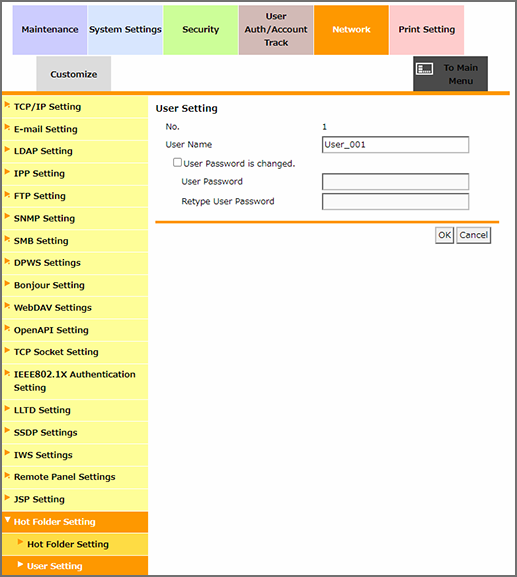Open the System Settings tab
The width and height of the screenshot is (517, 577).
pyautogui.click(x=125, y=30)
